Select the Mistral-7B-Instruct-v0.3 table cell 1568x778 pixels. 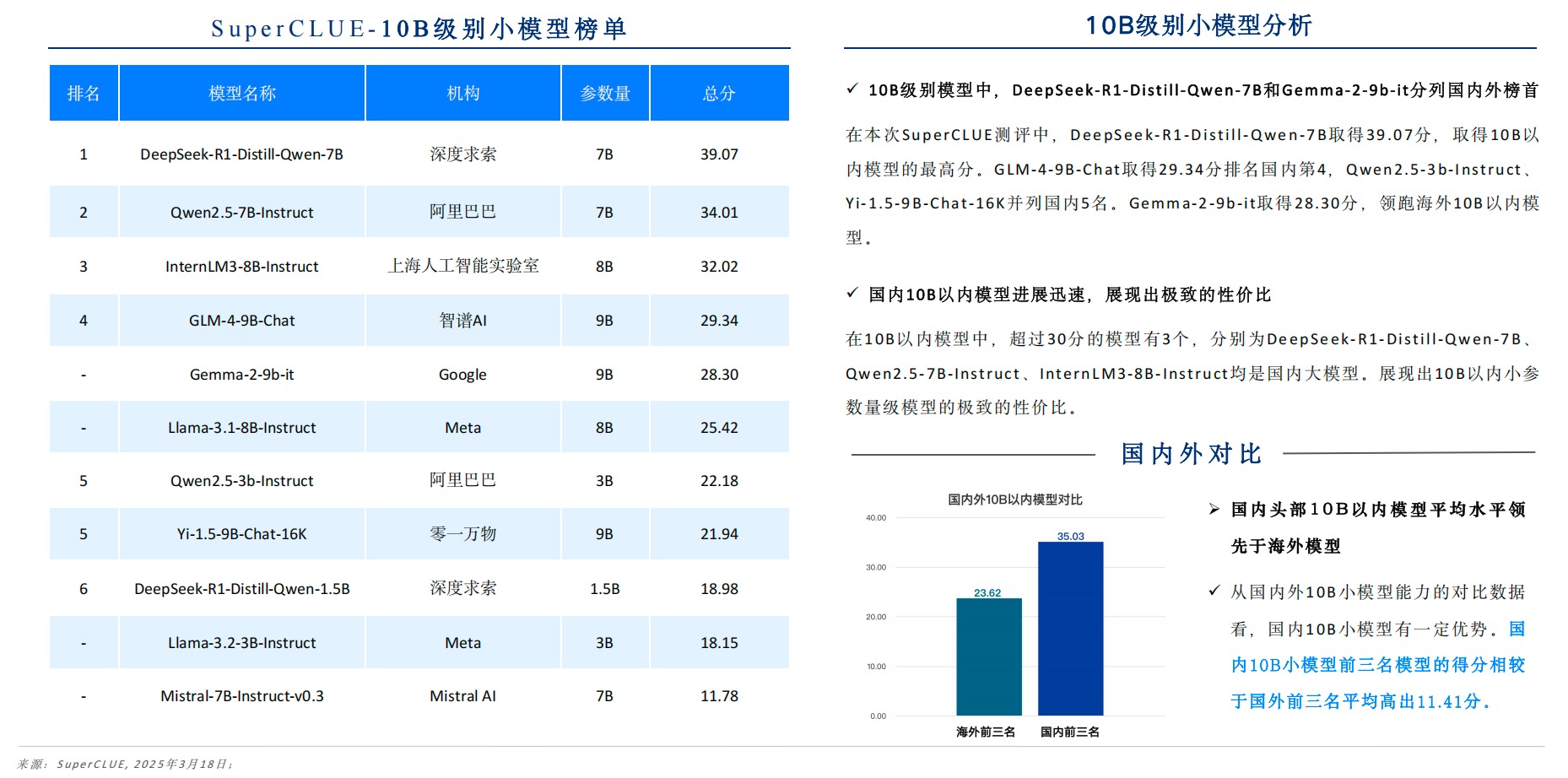point(242,696)
